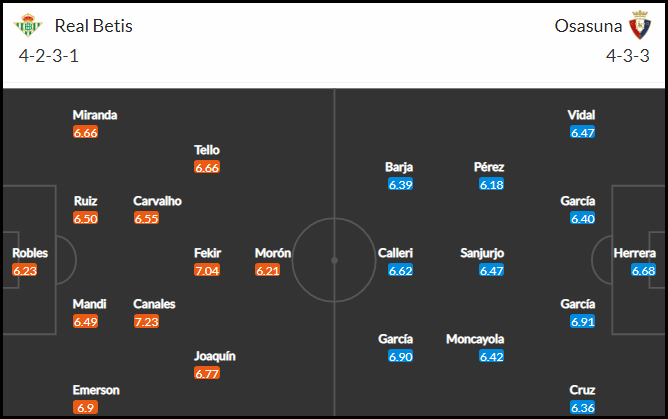Select Cruz's 6.36 rating badge
Viewport: 668px width, 419px height.
582,408
